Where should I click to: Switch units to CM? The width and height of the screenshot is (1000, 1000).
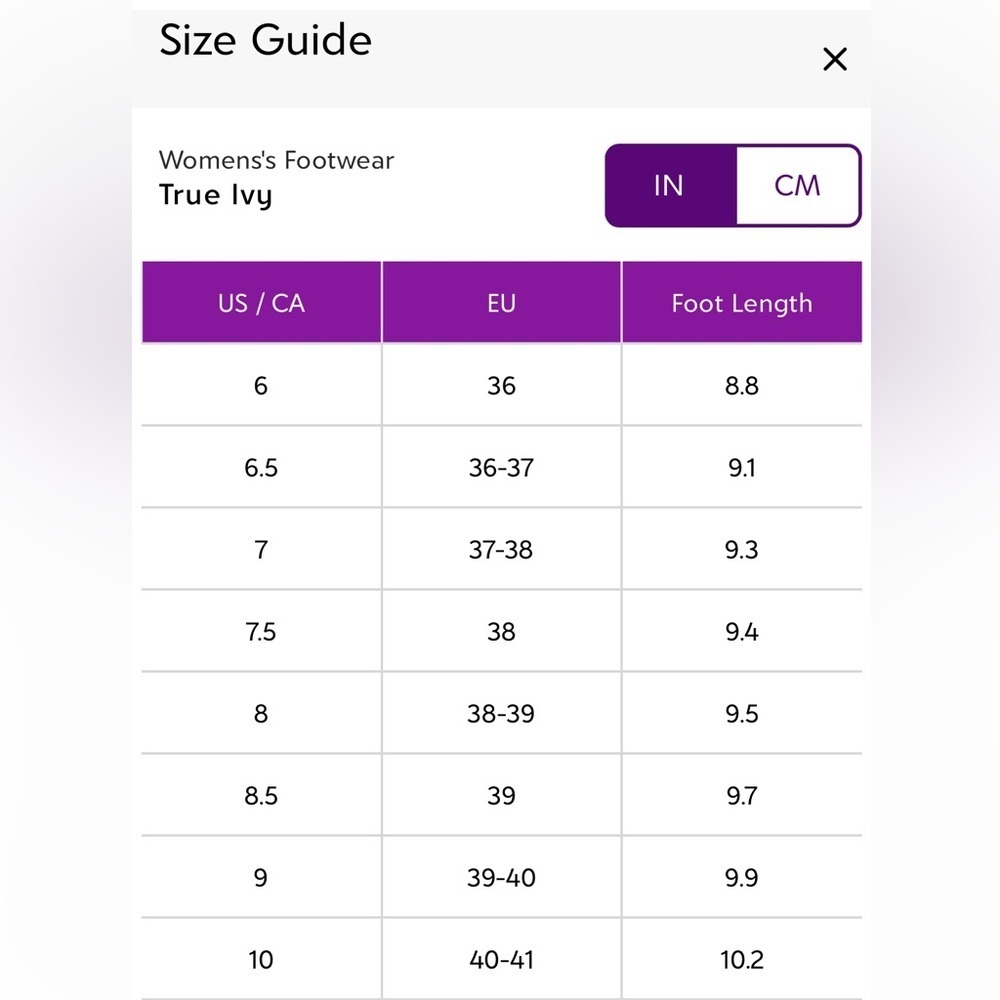tap(797, 186)
